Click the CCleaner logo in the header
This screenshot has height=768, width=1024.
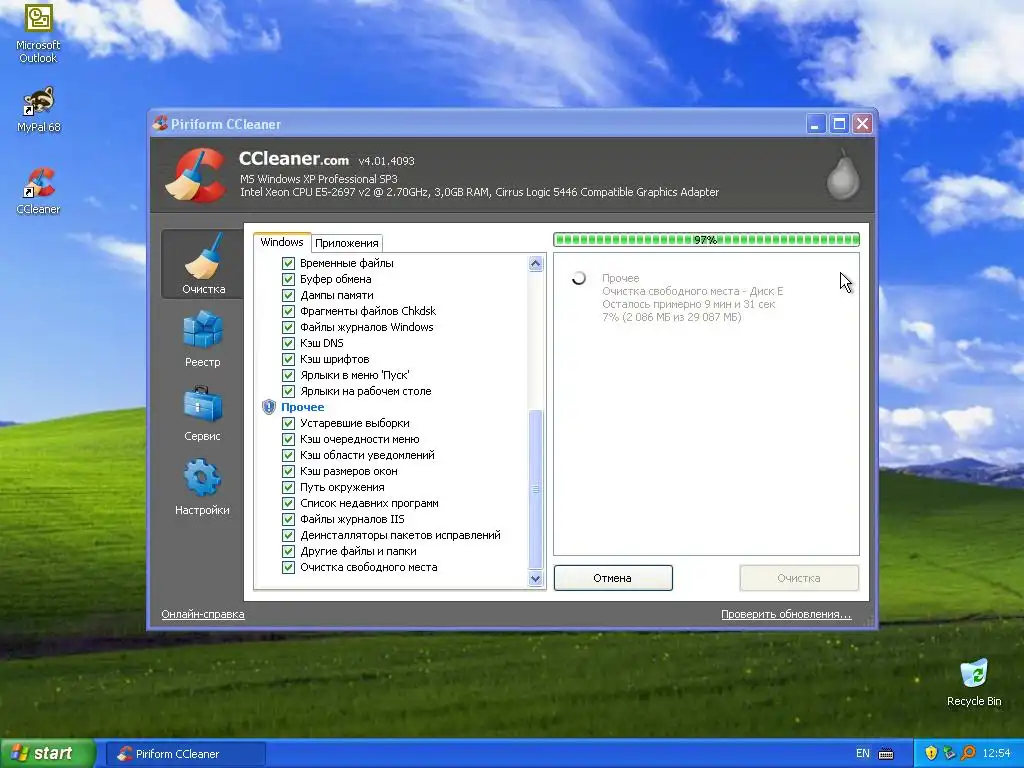point(195,174)
